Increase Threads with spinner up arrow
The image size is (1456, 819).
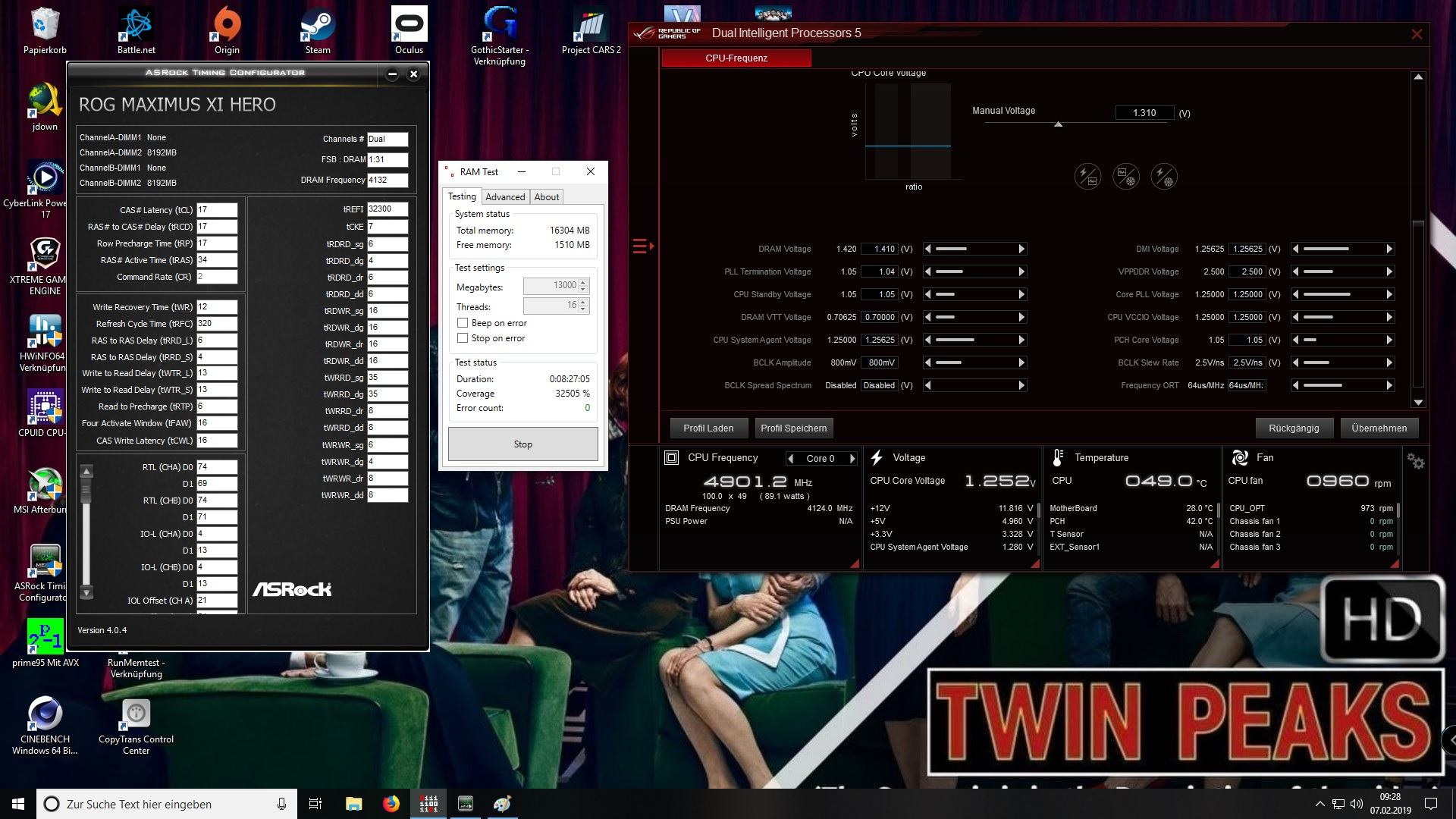click(583, 302)
